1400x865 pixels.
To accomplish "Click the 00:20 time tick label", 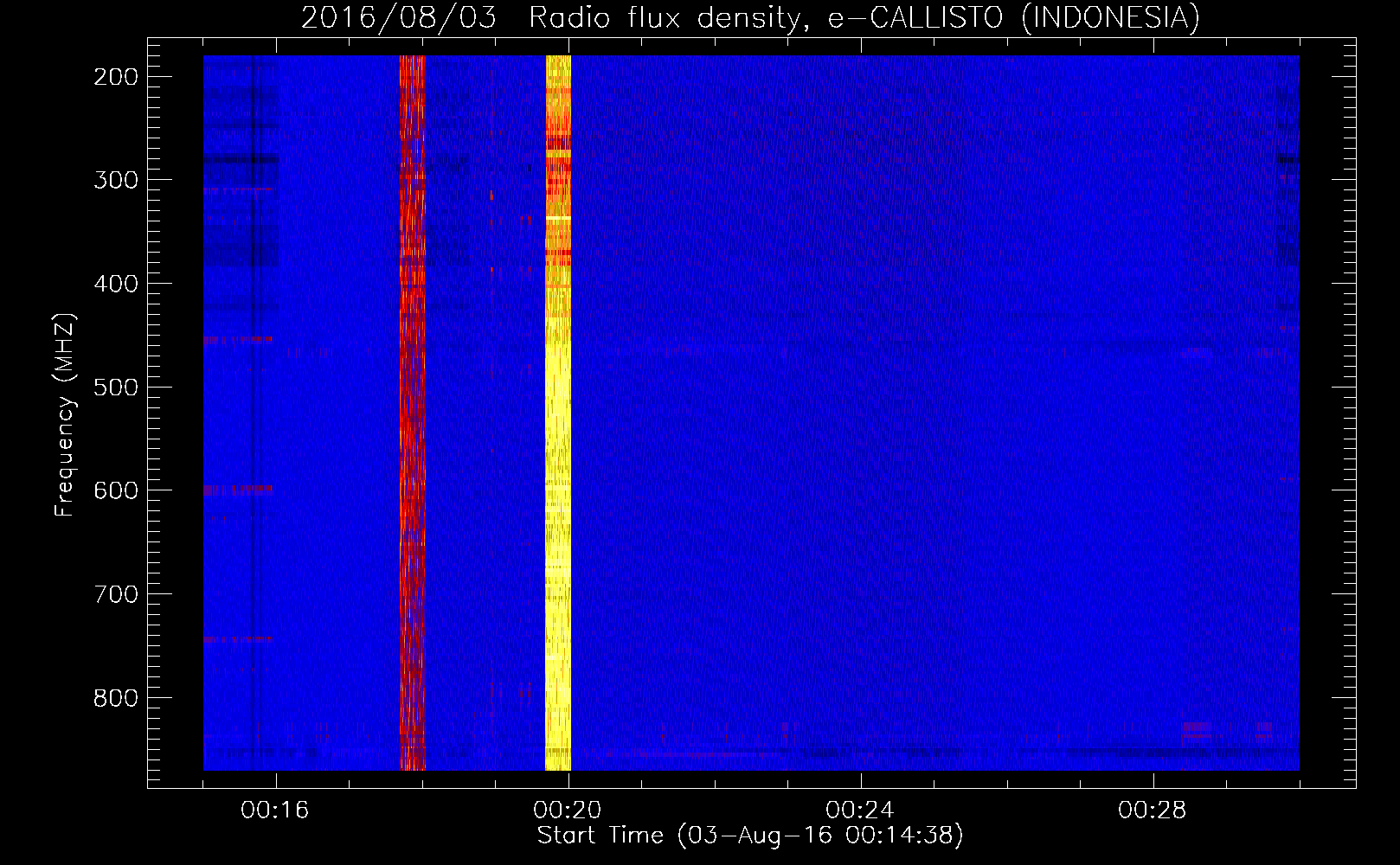I will (x=568, y=811).
